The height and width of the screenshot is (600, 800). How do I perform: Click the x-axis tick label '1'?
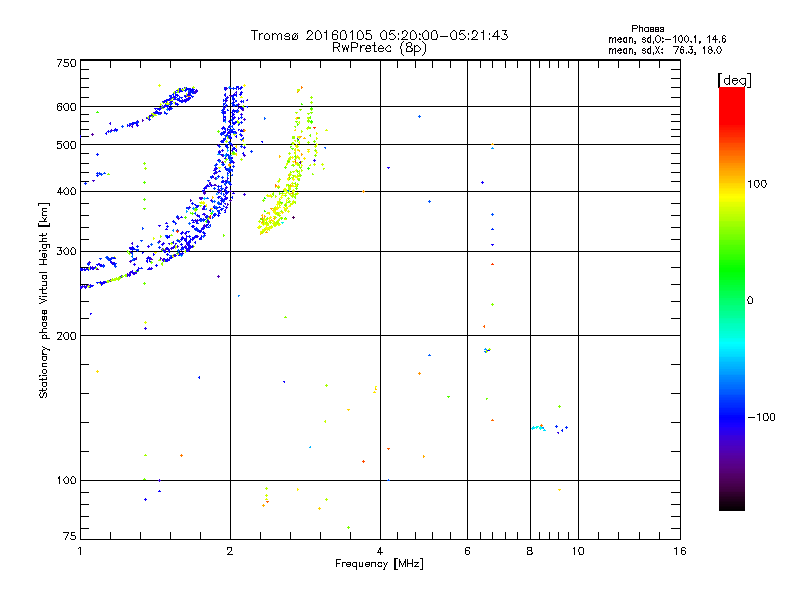click(80, 551)
